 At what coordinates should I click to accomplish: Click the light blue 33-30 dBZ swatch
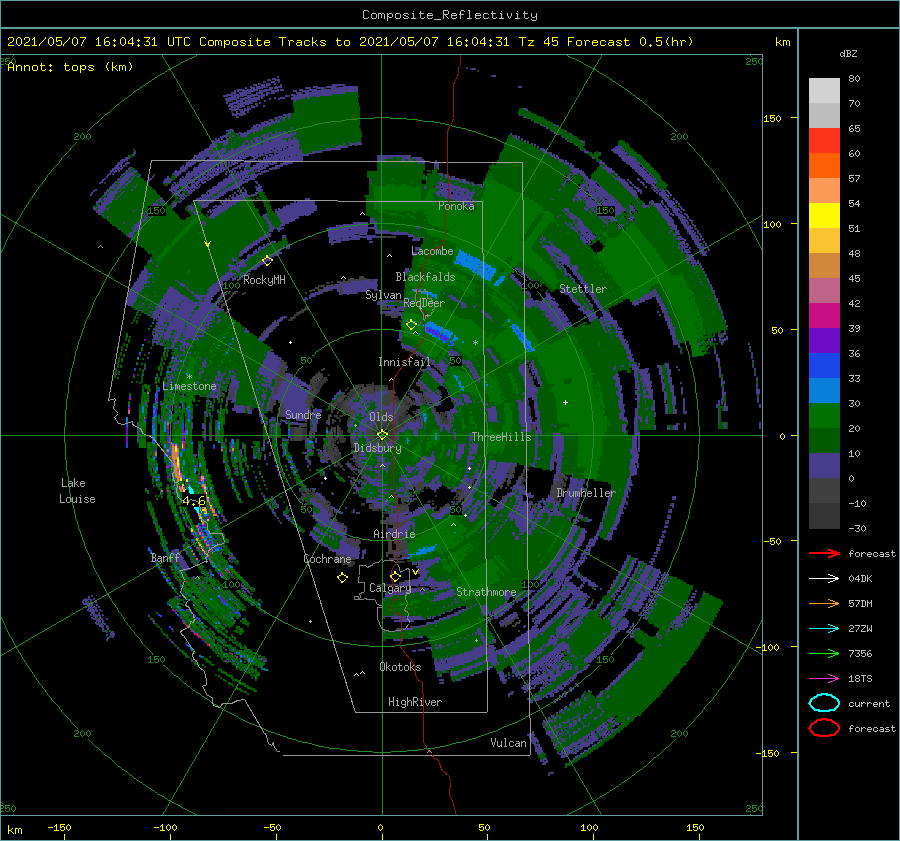pos(824,391)
